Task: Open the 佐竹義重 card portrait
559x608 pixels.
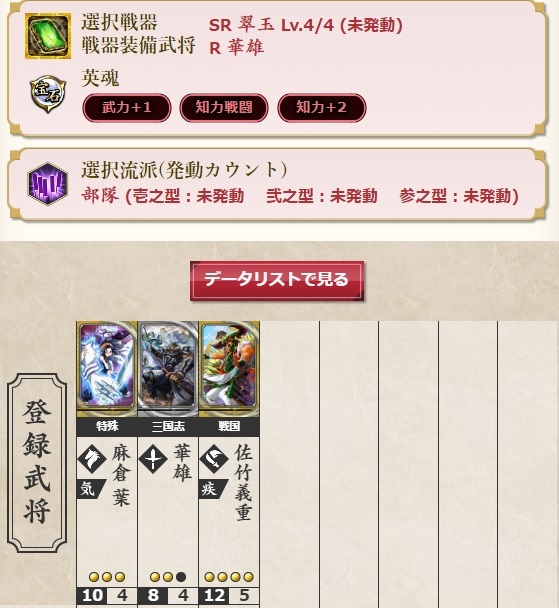Action: pos(229,369)
